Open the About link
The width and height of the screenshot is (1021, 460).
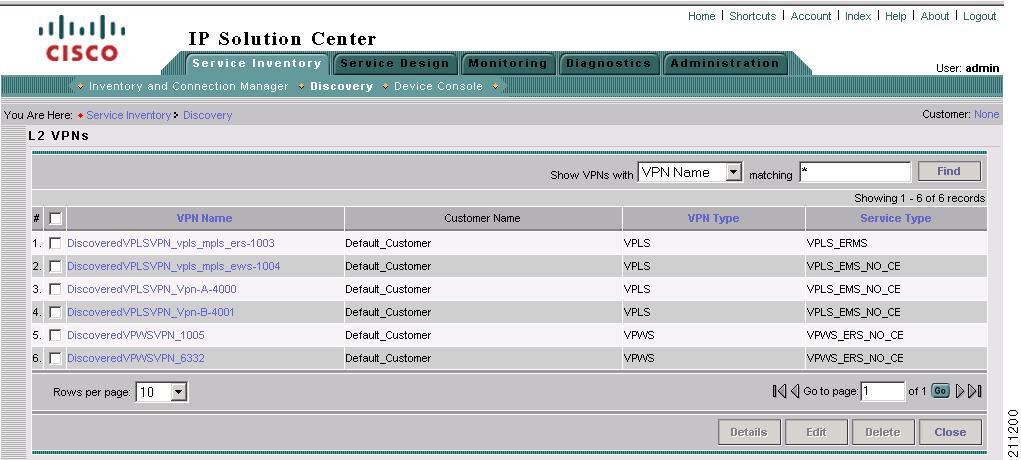(934, 16)
